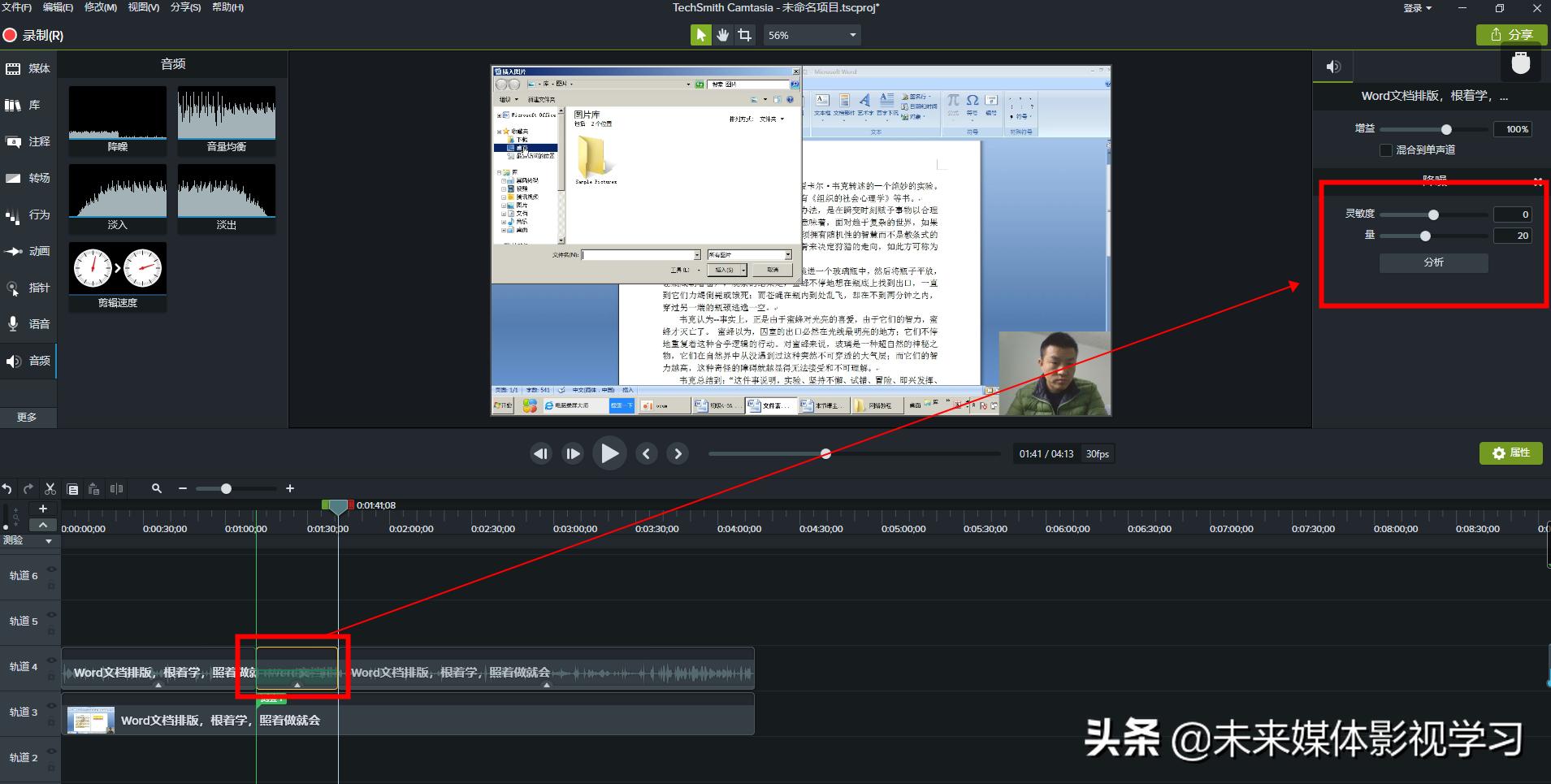Show more tools via 更多
The image size is (1551, 784).
point(28,417)
